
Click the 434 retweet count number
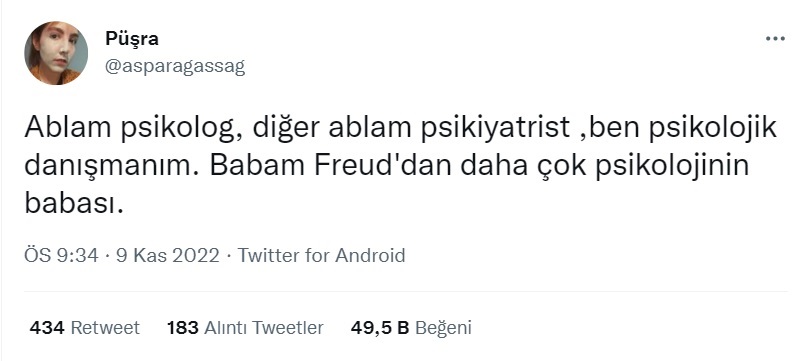[47, 328]
